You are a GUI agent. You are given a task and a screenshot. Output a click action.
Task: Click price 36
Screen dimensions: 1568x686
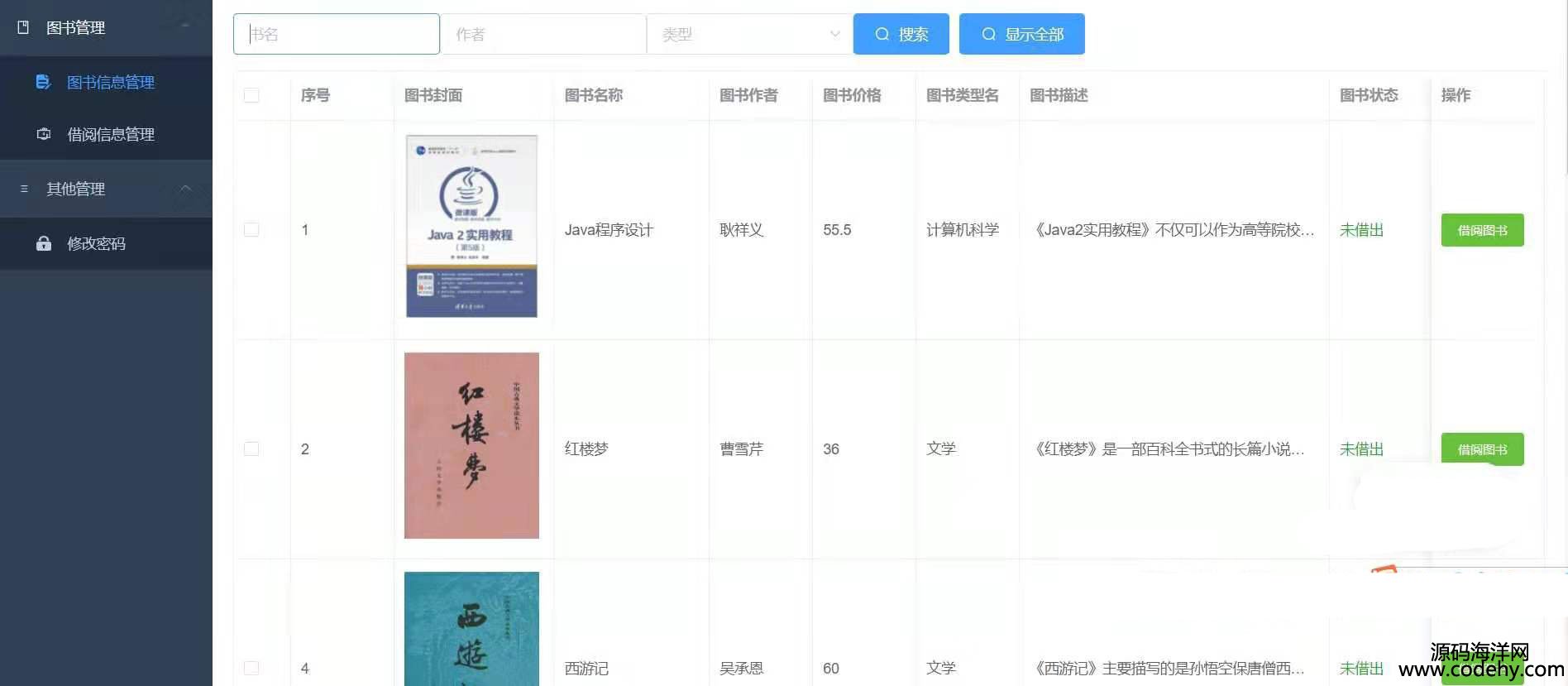(x=831, y=449)
